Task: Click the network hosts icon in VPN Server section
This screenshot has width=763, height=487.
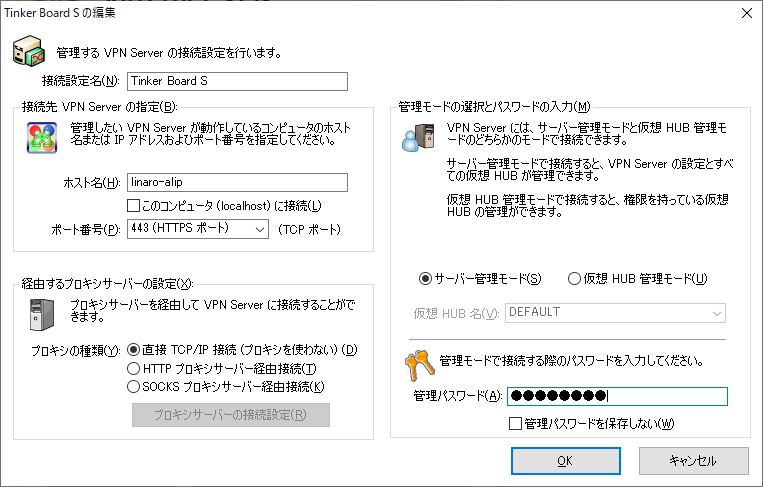Action: click(42, 138)
